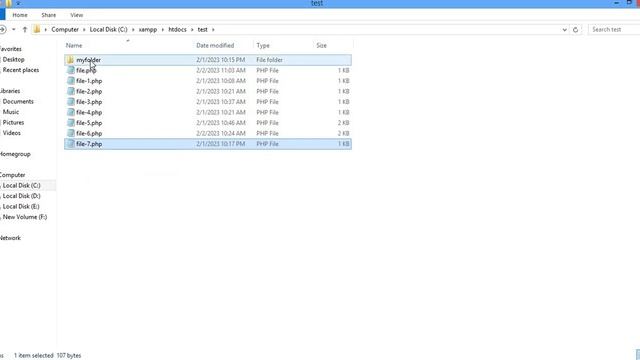
Task: Select the file.php file icon
Action: (x=71, y=70)
